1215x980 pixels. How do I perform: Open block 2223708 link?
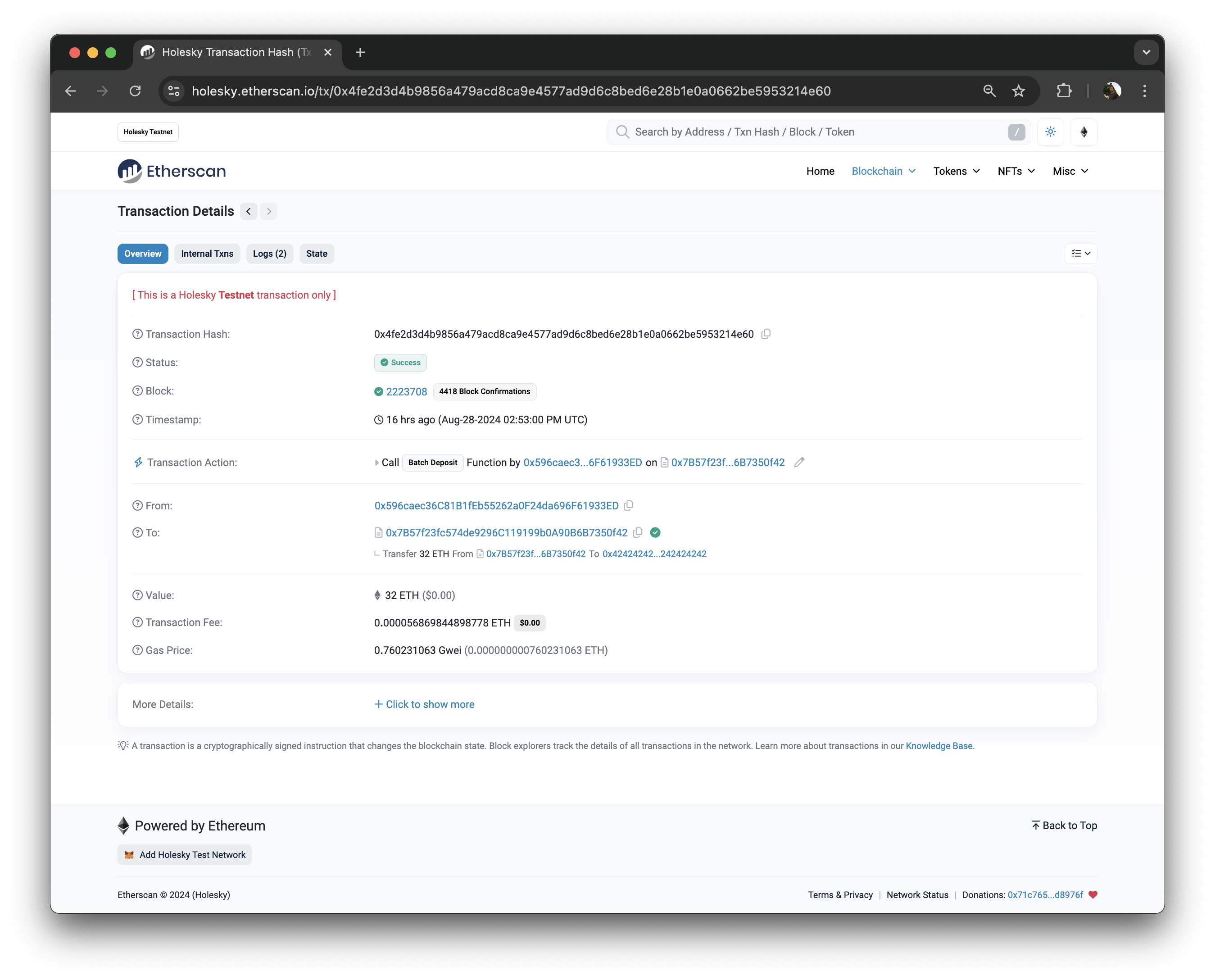pos(406,392)
